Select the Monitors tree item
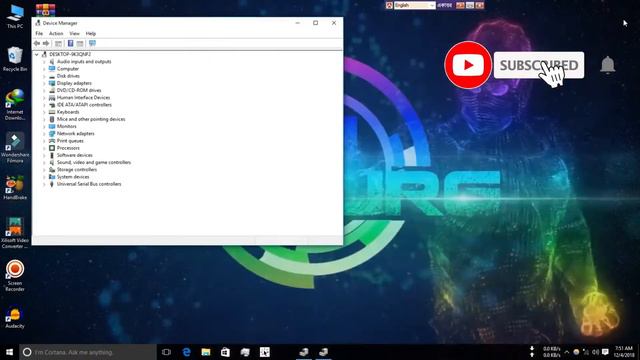The image size is (640, 360). (x=67, y=127)
